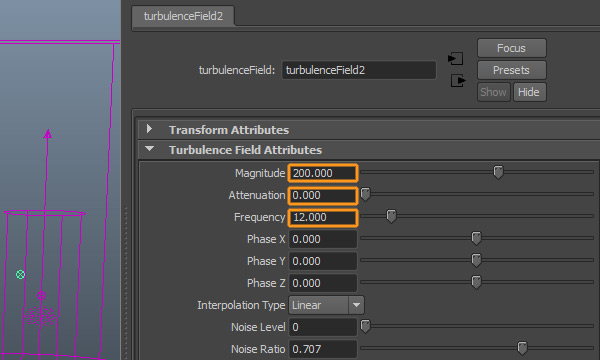The height and width of the screenshot is (360, 600).
Task: Click the turbulenceField name input field
Action: (x=359, y=70)
